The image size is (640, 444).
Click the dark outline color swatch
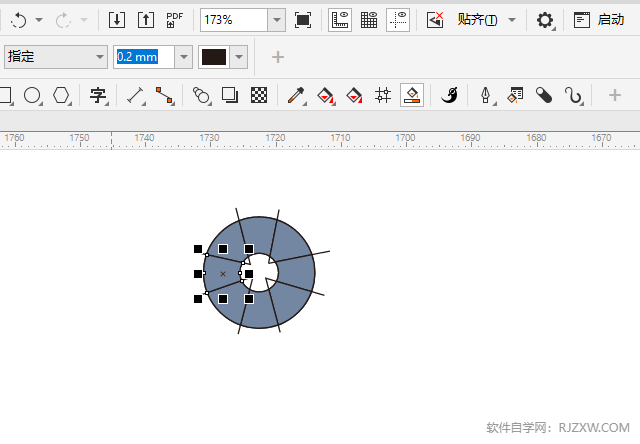tap(214, 57)
